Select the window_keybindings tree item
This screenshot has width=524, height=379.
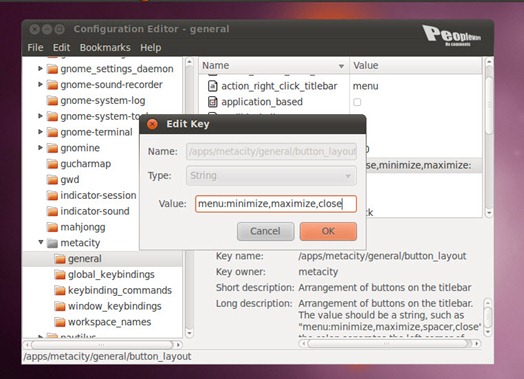pos(115,306)
